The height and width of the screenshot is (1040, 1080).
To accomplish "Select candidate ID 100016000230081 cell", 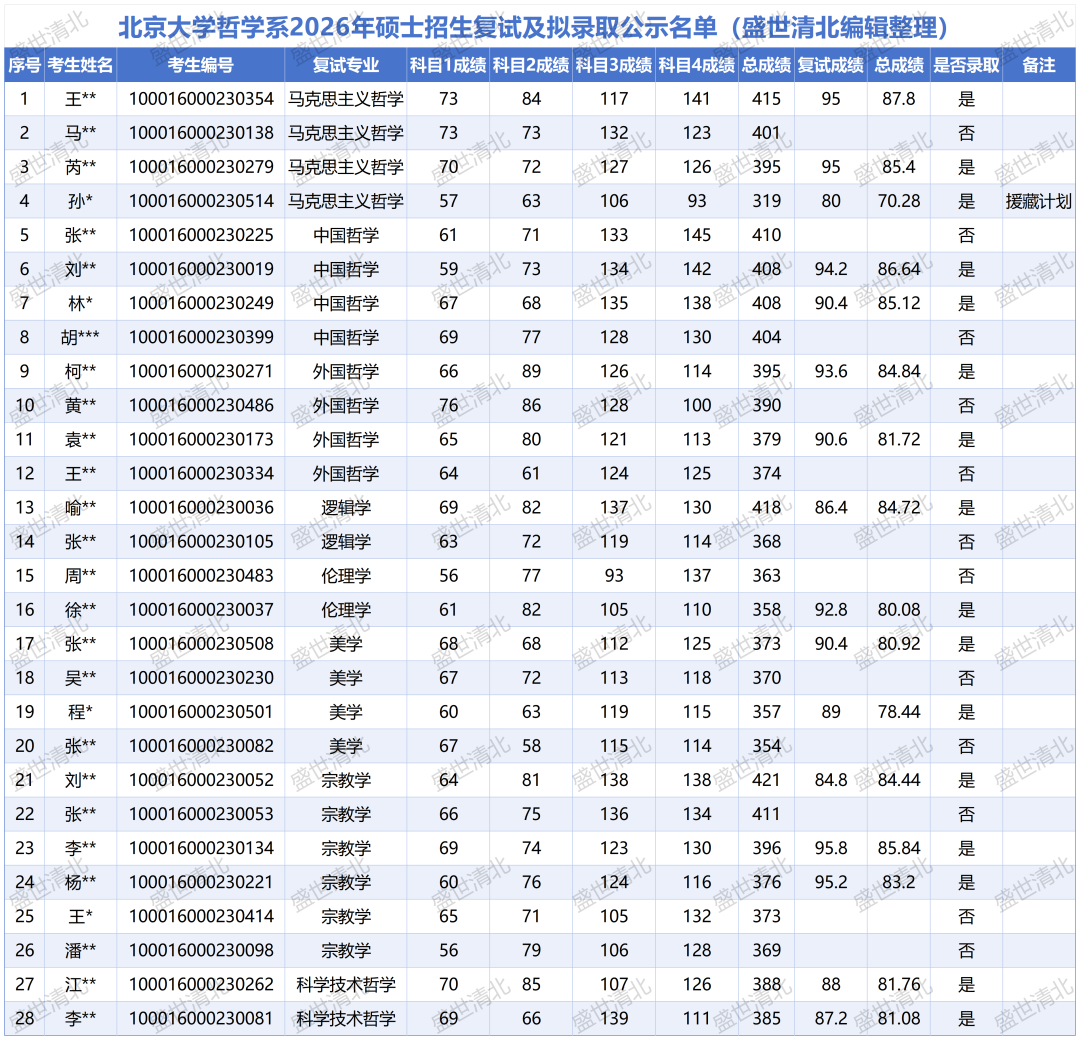I will pos(201,1018).
